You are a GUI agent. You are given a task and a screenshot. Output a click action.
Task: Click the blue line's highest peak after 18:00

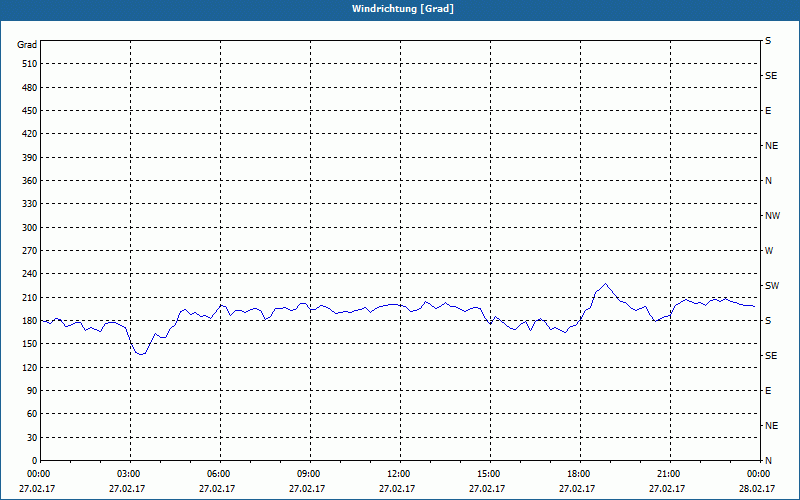click(606, 284)
